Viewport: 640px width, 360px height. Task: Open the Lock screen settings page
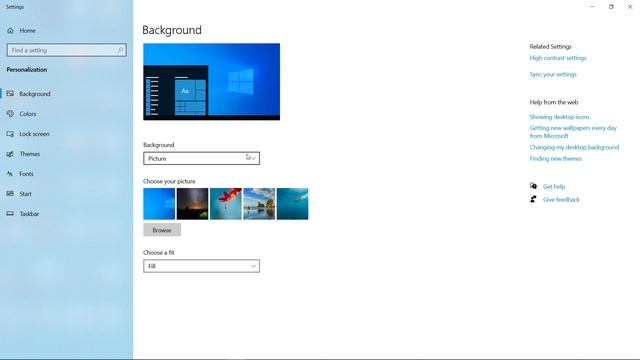click(x=34, y=134)
